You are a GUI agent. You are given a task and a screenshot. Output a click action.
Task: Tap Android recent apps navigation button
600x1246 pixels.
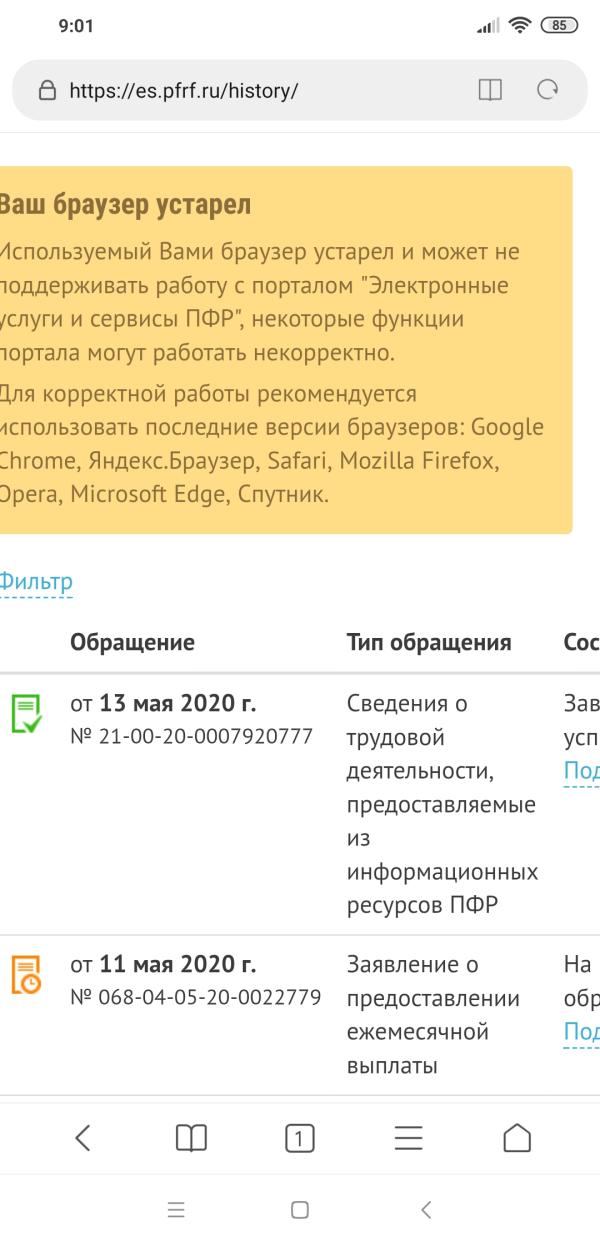tap(176, 1210)
